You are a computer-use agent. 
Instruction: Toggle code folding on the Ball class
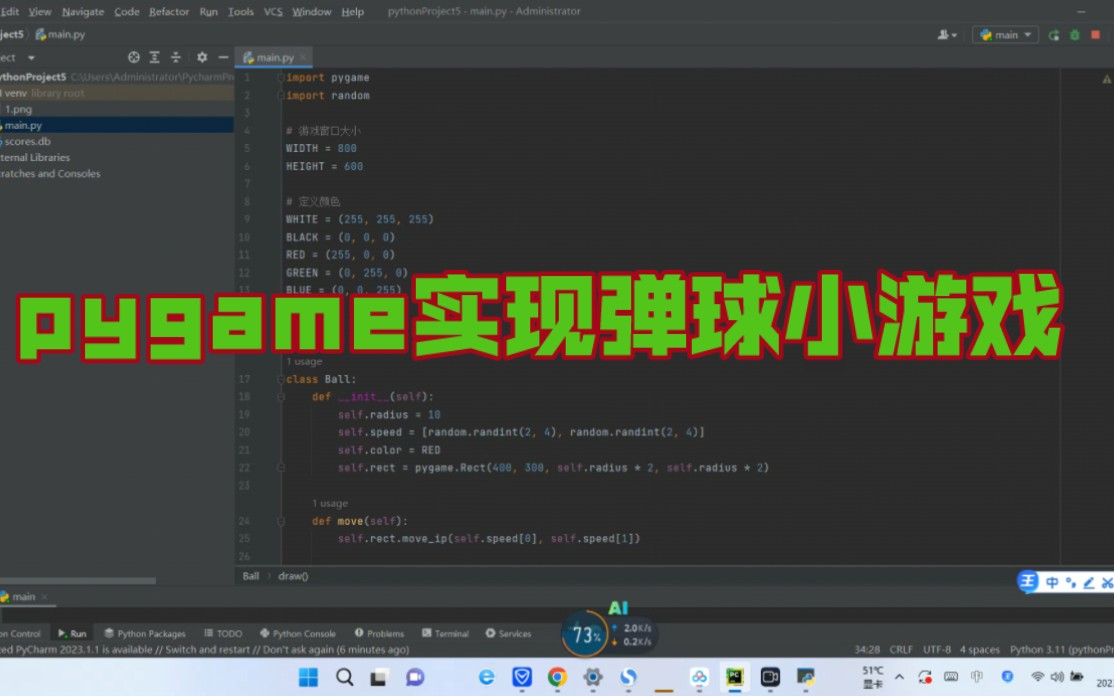coord(281,379)
